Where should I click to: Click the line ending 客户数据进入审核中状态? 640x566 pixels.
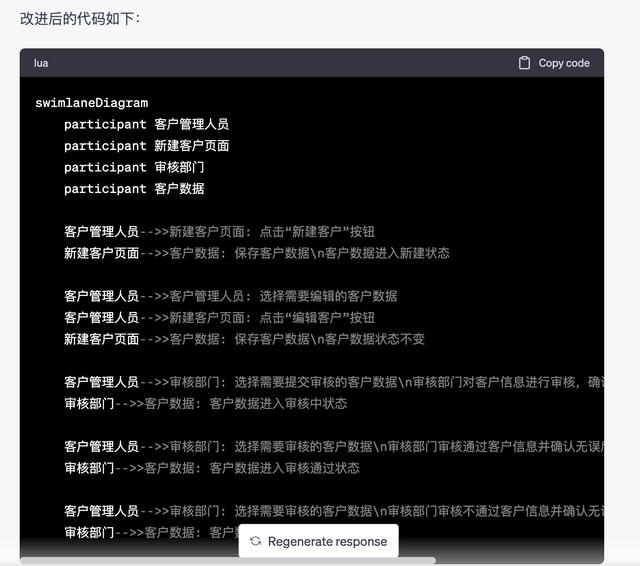pos(205,403)
